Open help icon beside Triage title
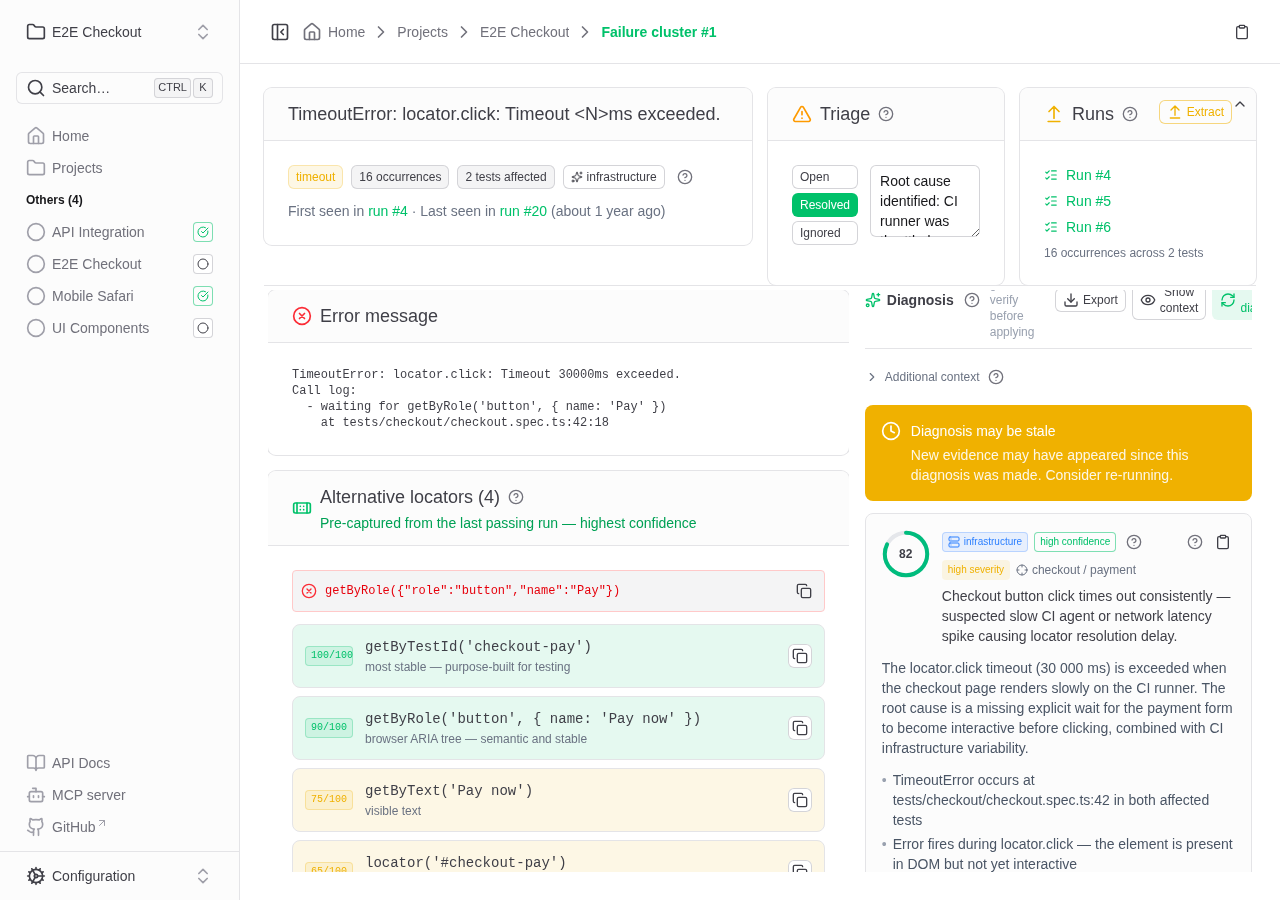Image resolution: width=1280 pixels, height=900 pixels. [886, 114]
